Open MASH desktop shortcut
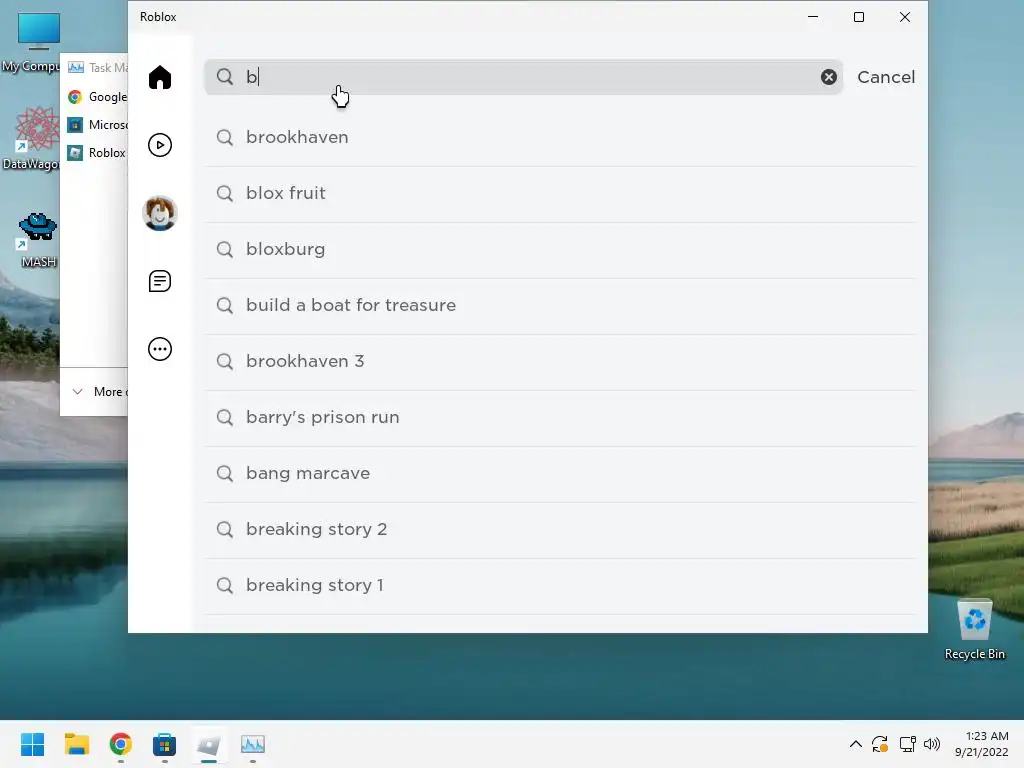Viewport: 1024px width, 768px height. (38, 240)
